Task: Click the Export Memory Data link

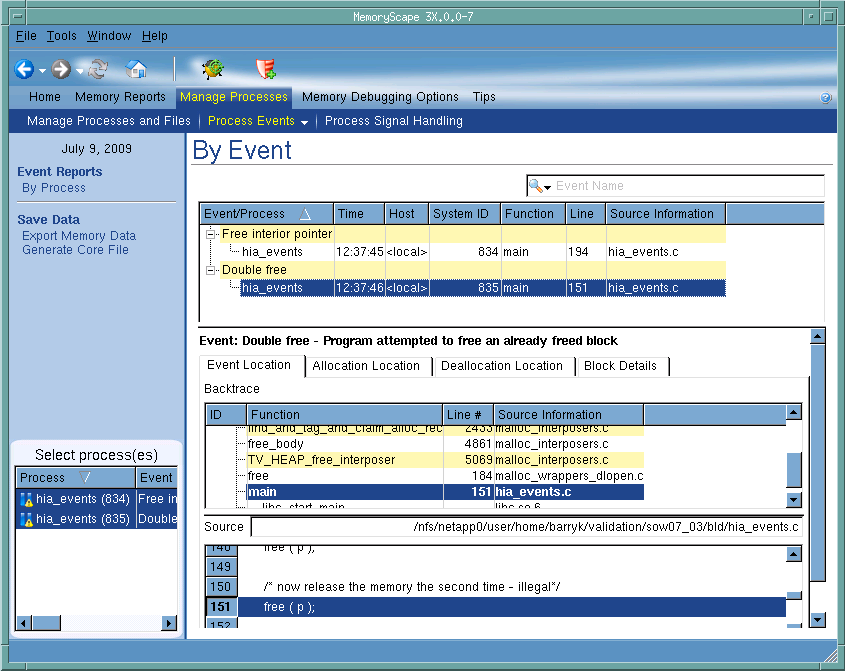Action: (x=79, y=236)
